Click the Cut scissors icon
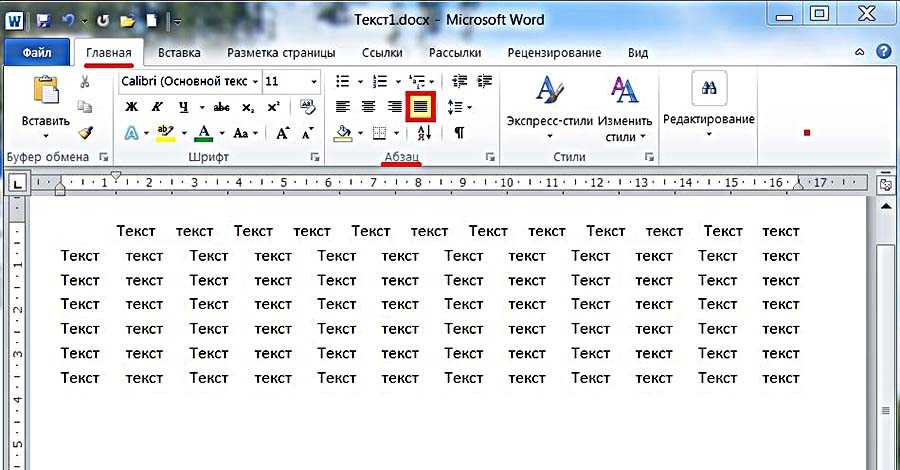Screen dimensions: 900x470 pos(85,82)
